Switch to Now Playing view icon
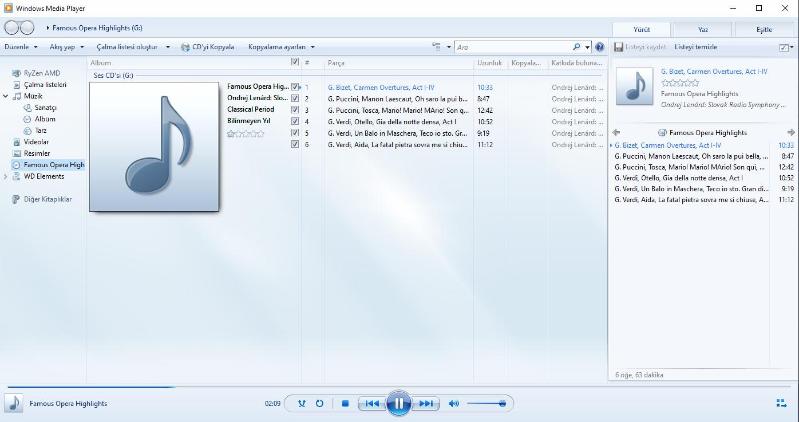Image resolution: width=799 pixels, height=422 pixels. [781, 403]
